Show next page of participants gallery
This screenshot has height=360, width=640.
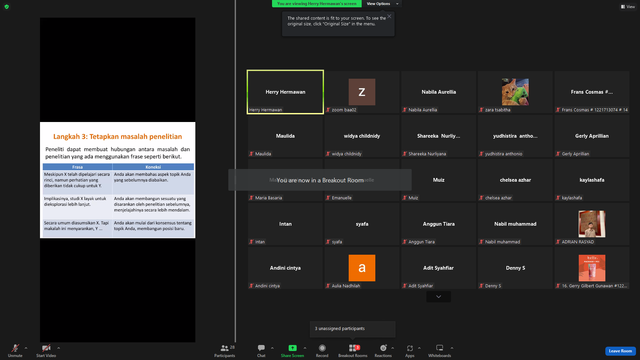tap(438, 297)
